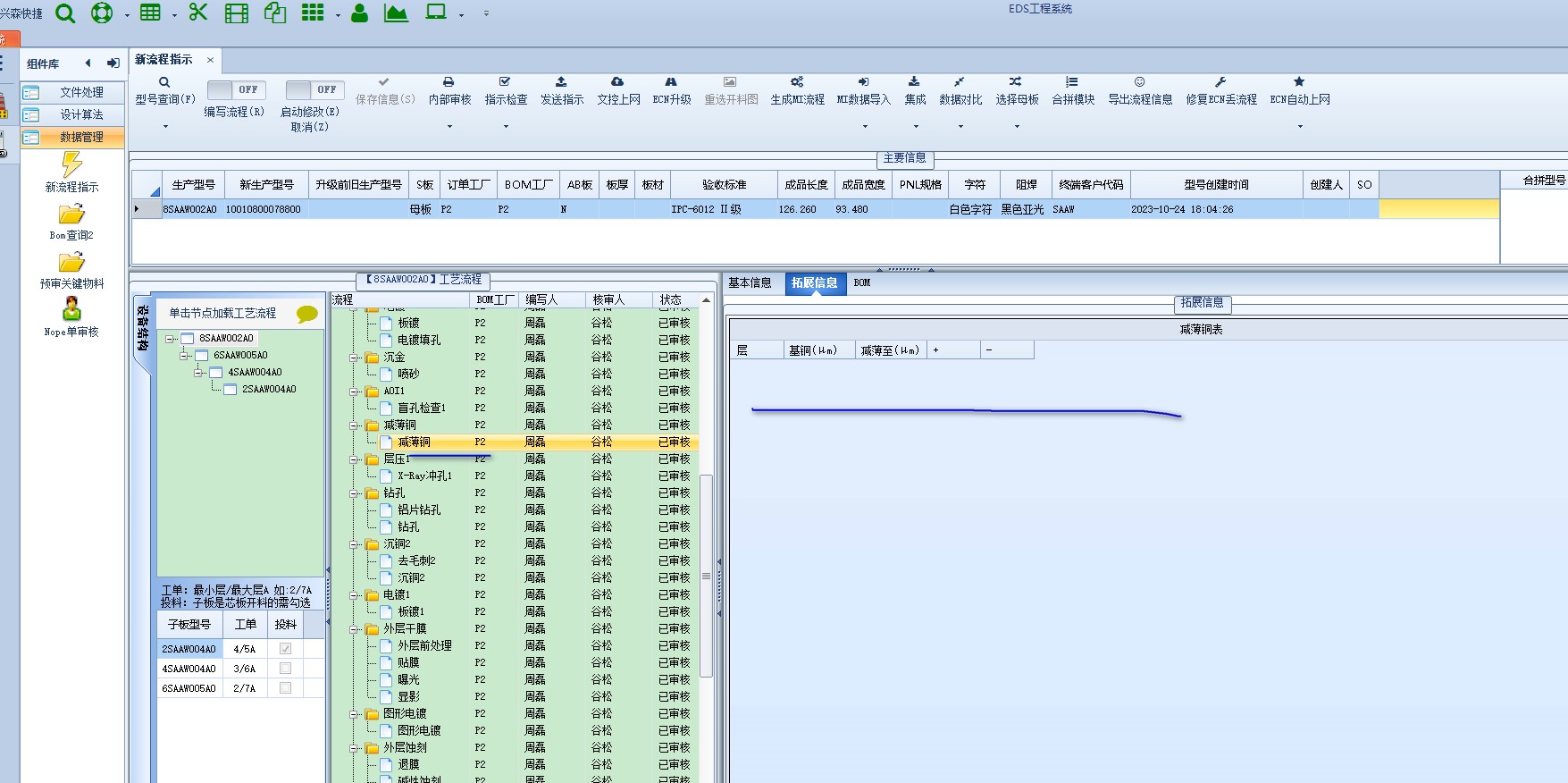This screenshot has height=783, width=1568.
Task: Toggle the 编写流程(R) OFF switch
Action: 236,89
